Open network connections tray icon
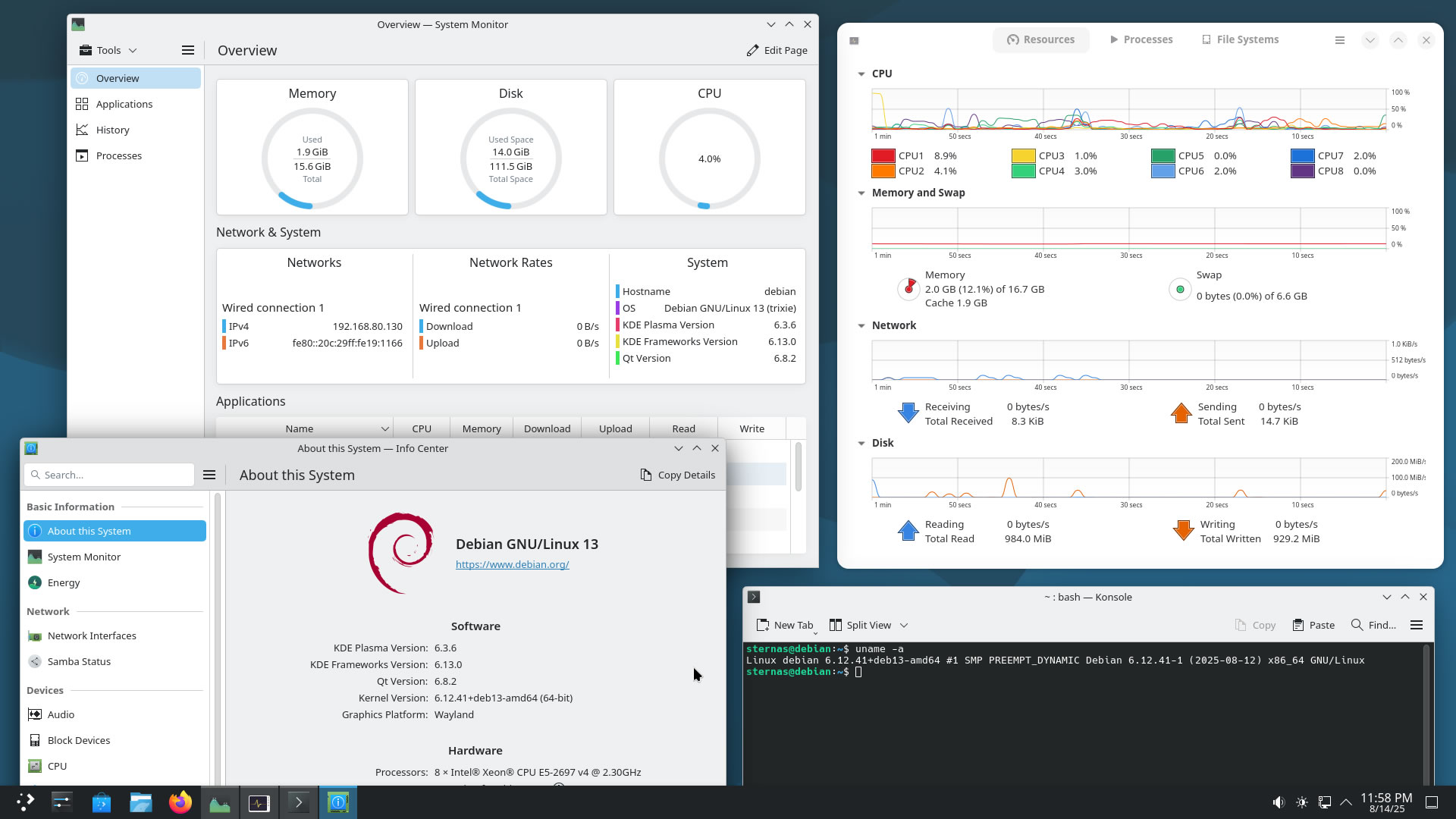This screenshot has height=819, width=1456. [1325, 802]
